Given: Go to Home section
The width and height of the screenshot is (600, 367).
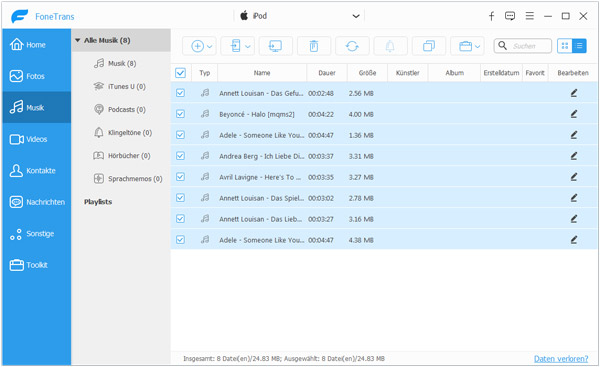Looking at the screenshot, I should click(36, 45).
